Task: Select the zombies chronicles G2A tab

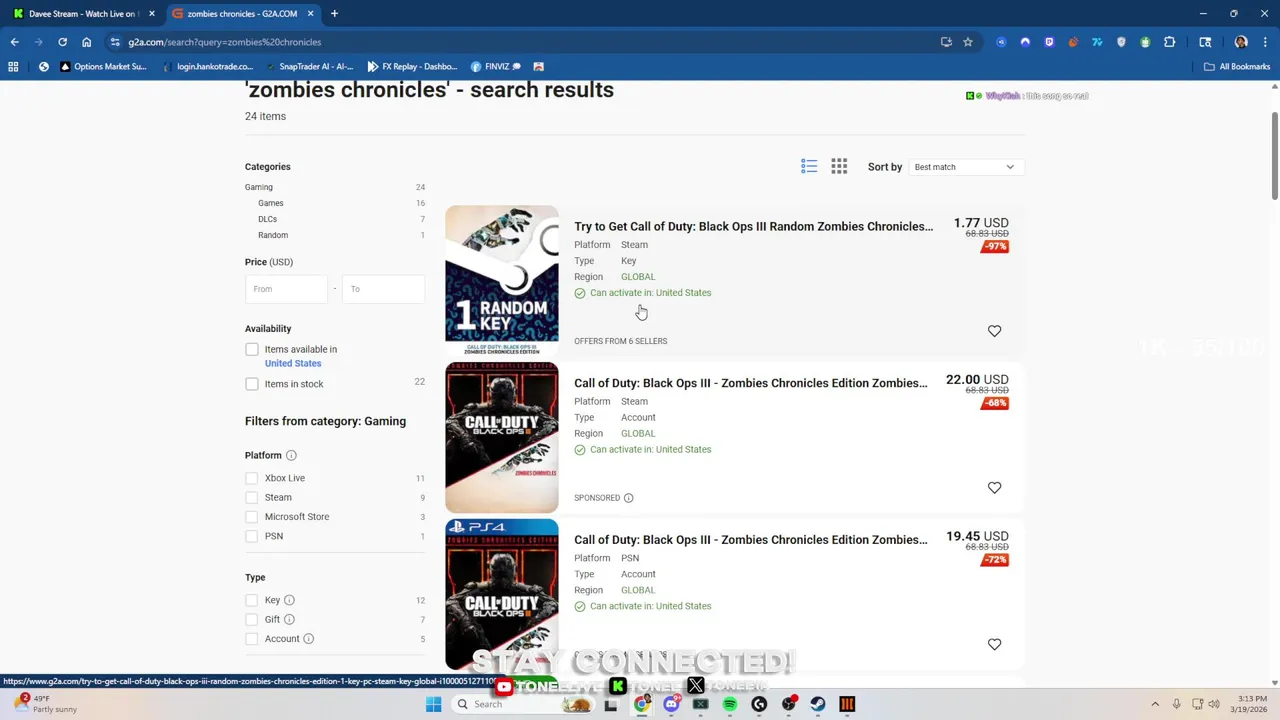Action: point(242,14)
